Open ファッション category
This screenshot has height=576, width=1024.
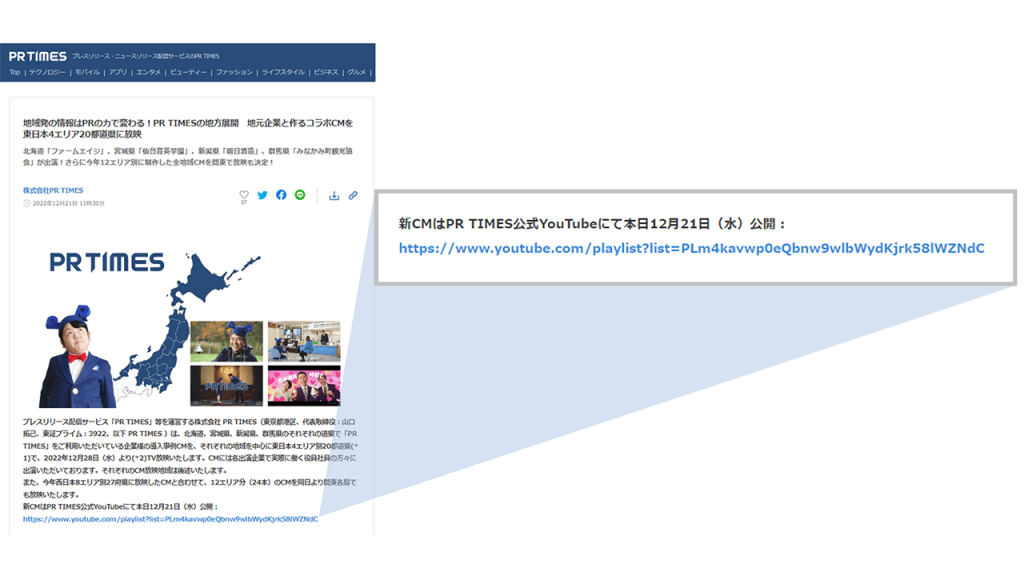(234, 72)
